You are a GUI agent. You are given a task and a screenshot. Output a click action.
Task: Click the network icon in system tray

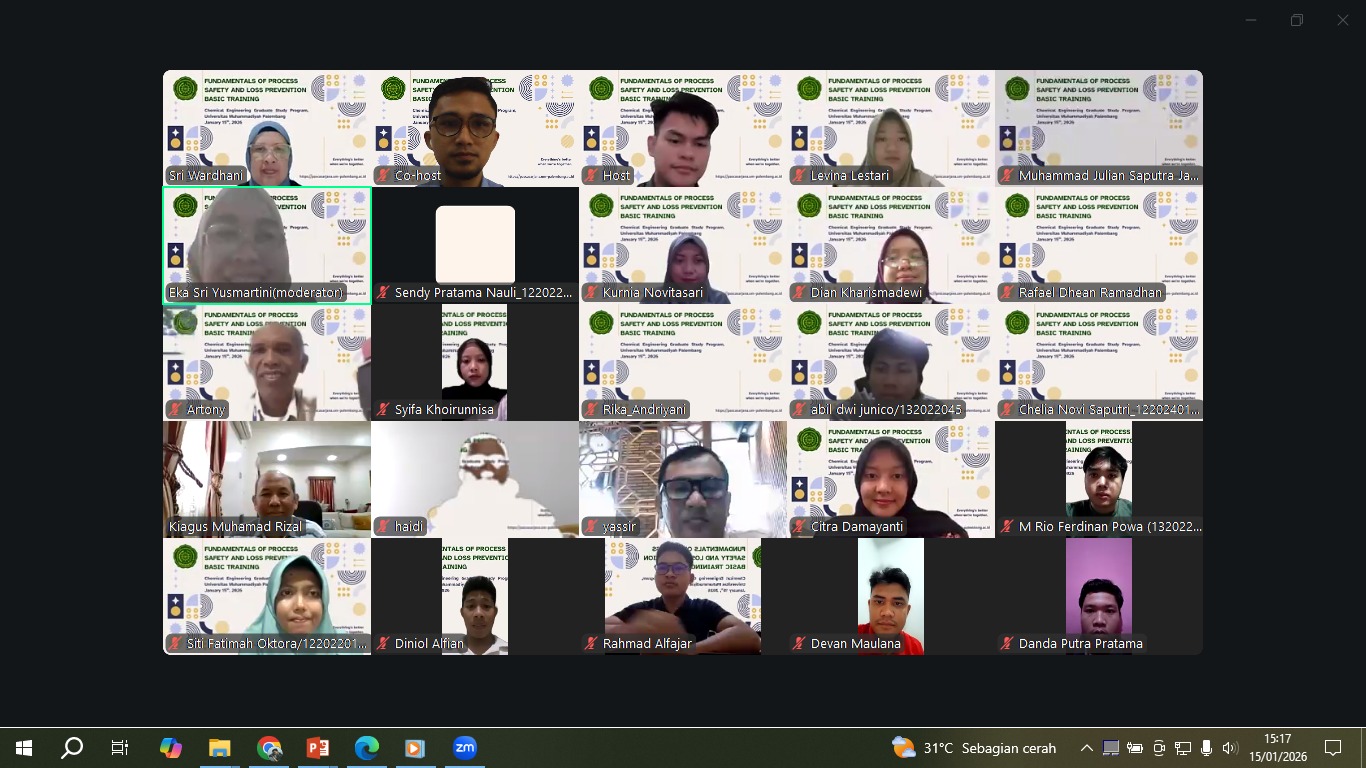click(1183, 748)
